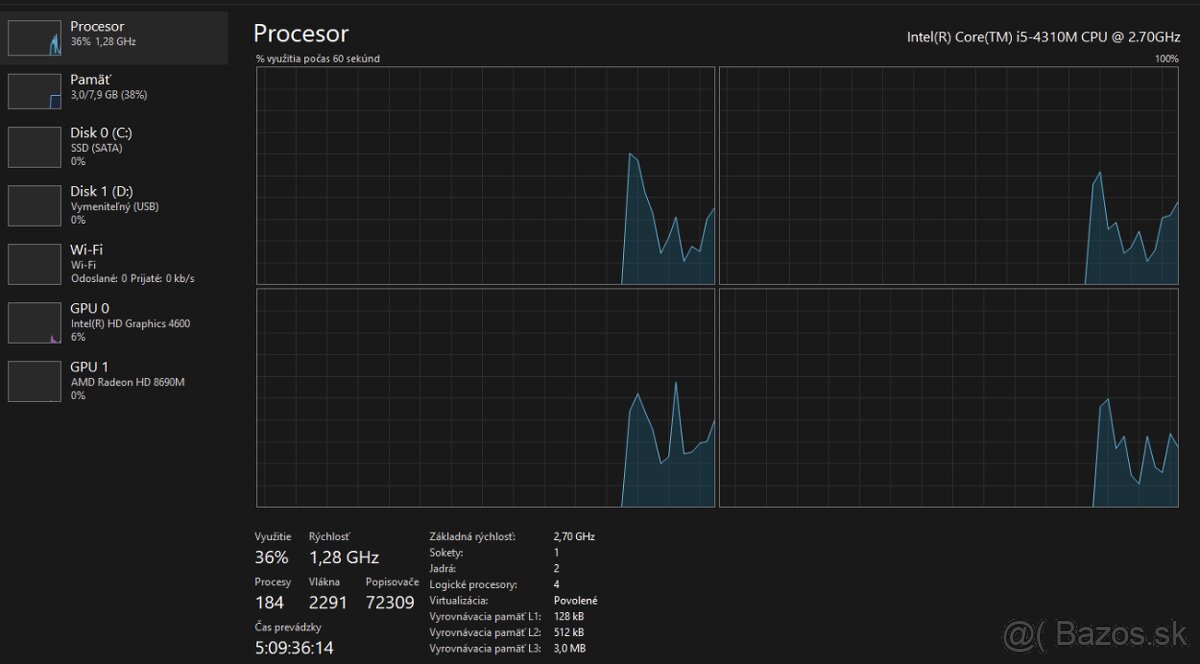Click the Čas prevádzky uptime value
This screenshot has width=1200, height=664.
pyautogui.click(x=294, y=648)
